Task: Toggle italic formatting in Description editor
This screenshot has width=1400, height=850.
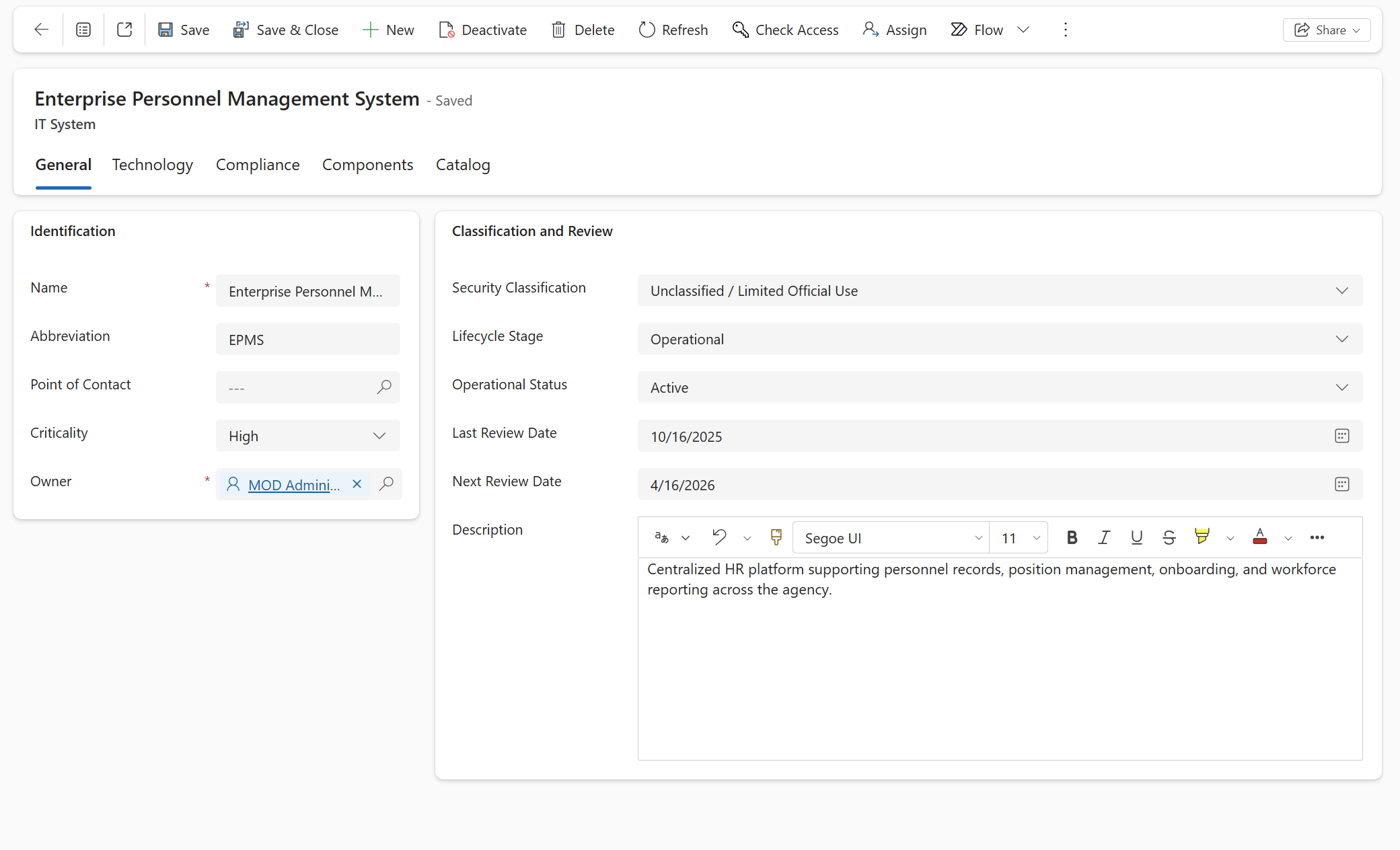Action: pos(1104,537)
